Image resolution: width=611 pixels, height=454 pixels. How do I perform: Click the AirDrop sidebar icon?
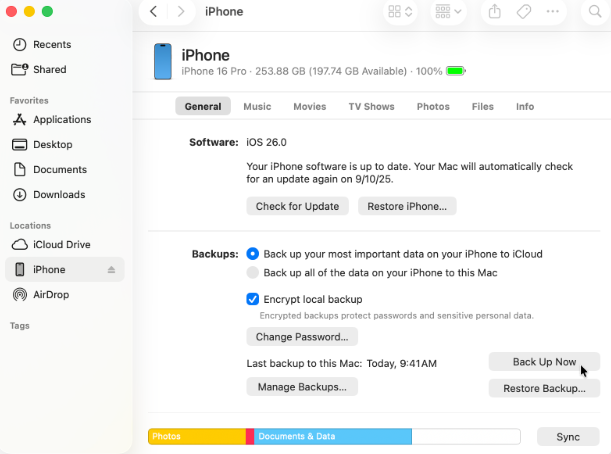tap(19, 295)
